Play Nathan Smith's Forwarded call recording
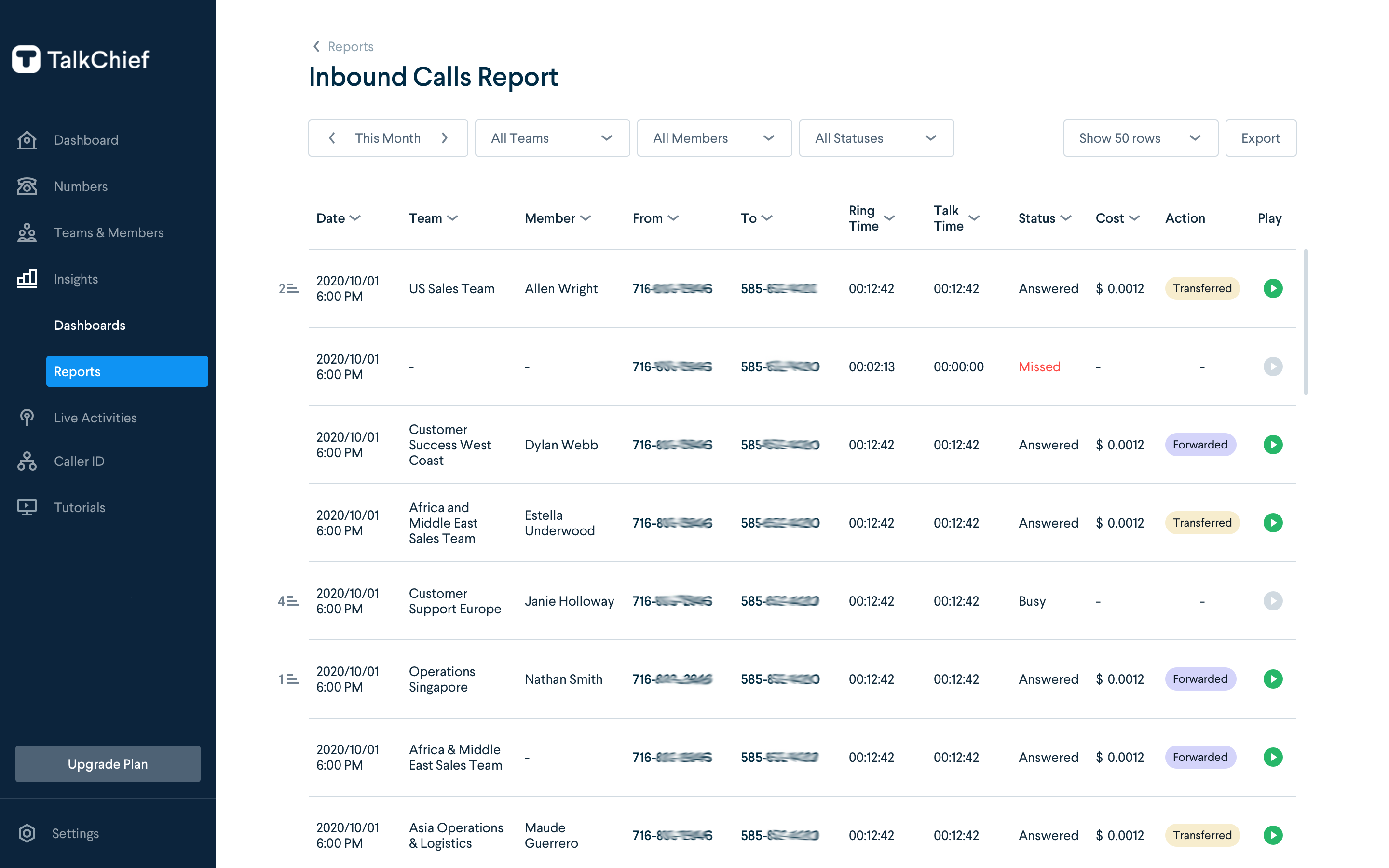This screenshot has width=1389, height=868. click(x=1273, y=679)
